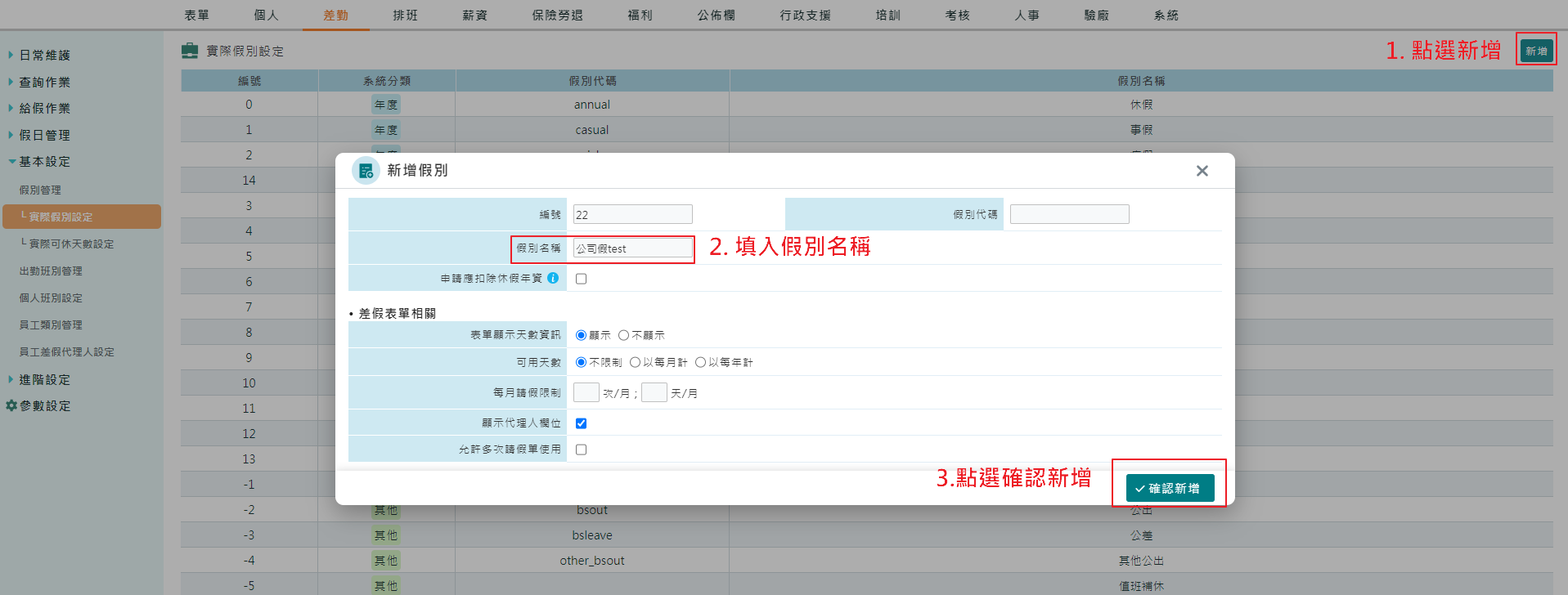
Task: Open the 差勤 top menu
Action: tap(336, 15)
